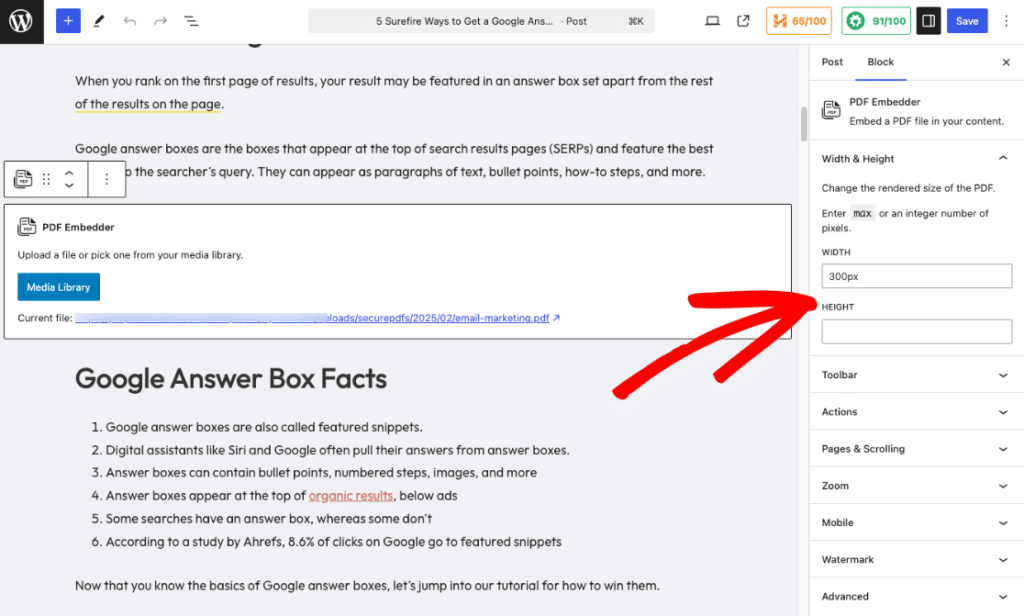Click the Save button
Screen dimensions: 1024x616
967,21
